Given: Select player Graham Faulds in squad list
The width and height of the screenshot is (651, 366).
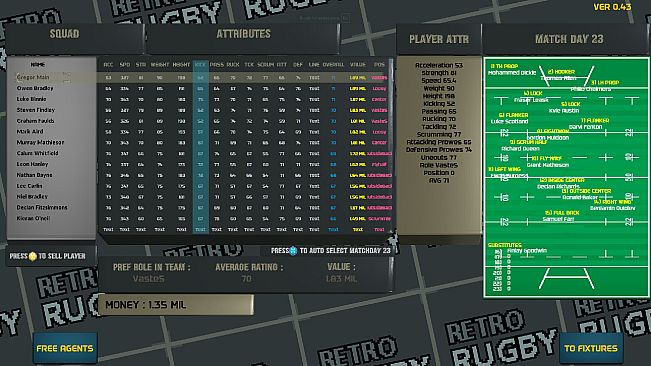Looking at the screenshot, I should tap(35, 121).
